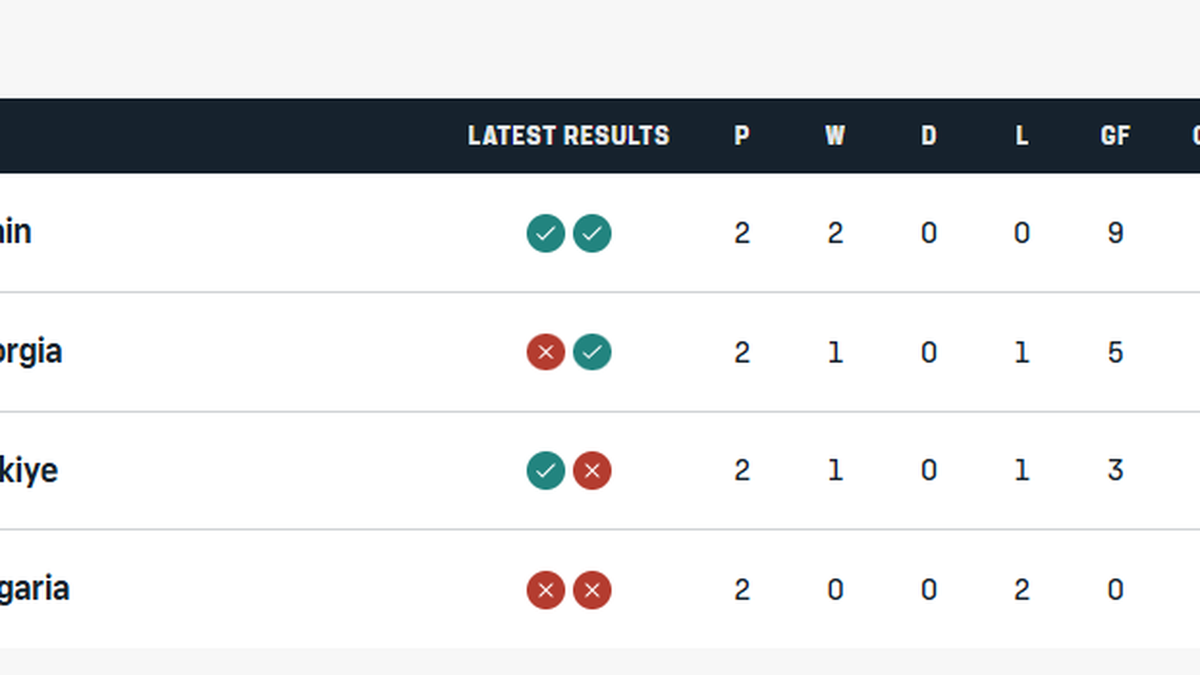Click Spain's goals-for value 9

[x=1115, y=234]
